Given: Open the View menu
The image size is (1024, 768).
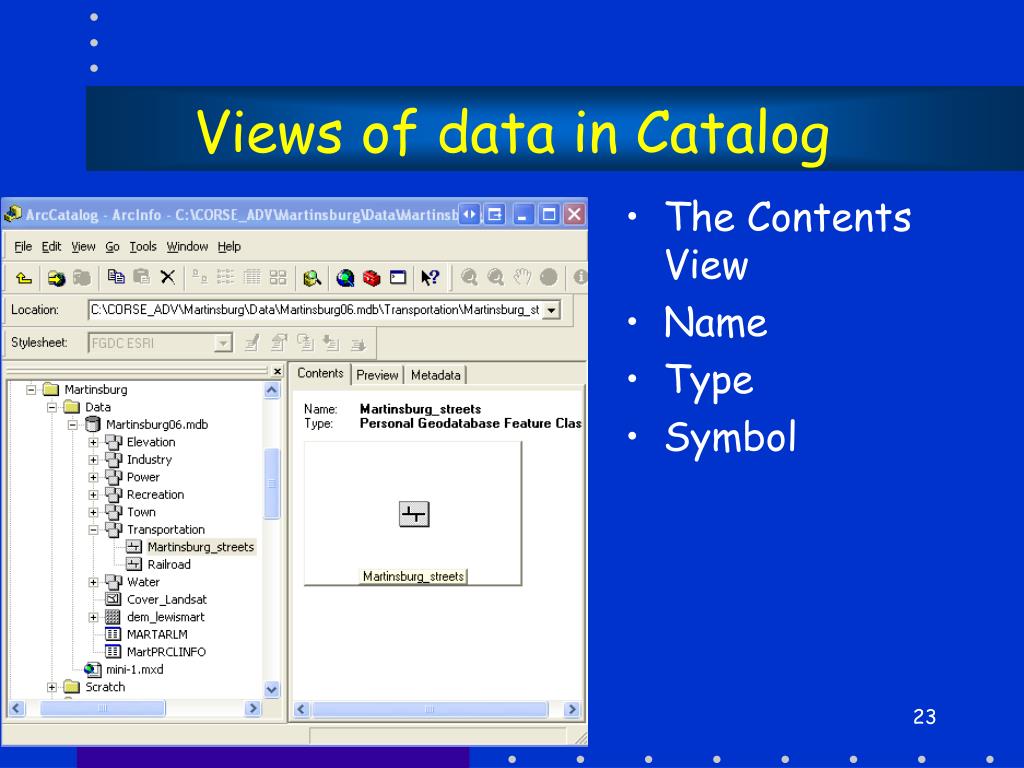Looking at the screenshot, I should 83,246.
